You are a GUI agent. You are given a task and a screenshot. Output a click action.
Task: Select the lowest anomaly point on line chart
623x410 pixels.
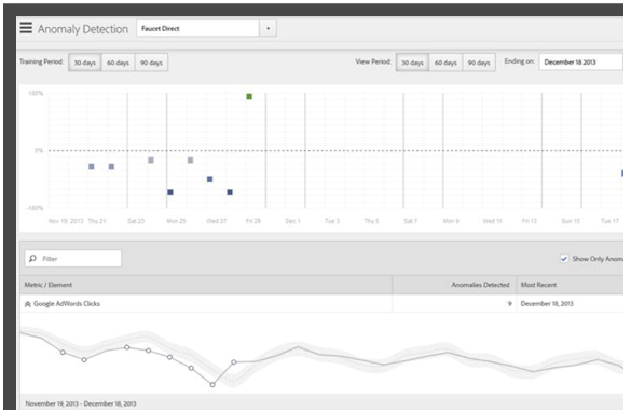click(213, 385)
